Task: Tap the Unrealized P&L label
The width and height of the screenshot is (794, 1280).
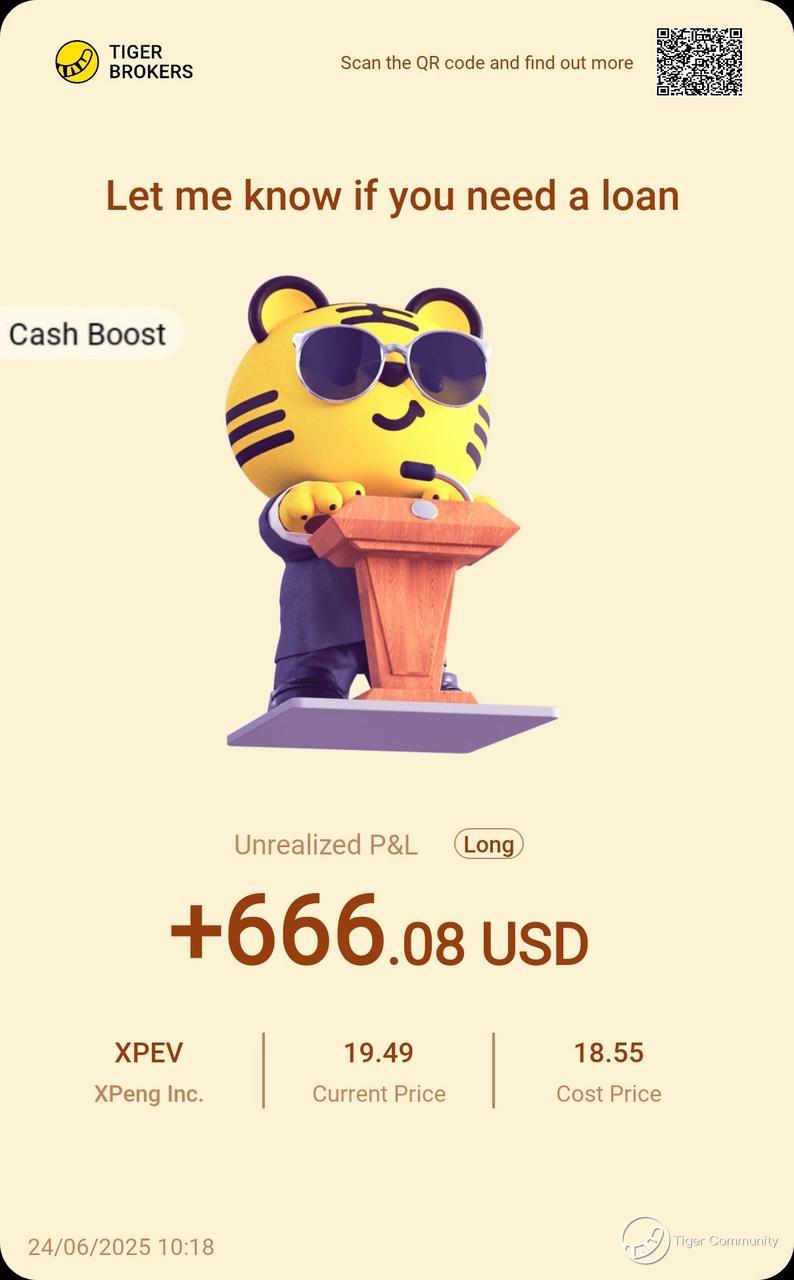Action: tap(326, 845)
